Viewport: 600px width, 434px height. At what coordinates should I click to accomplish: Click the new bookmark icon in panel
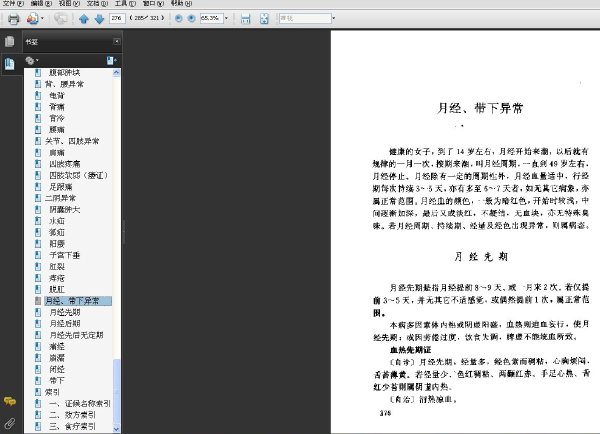pos(111,60)
